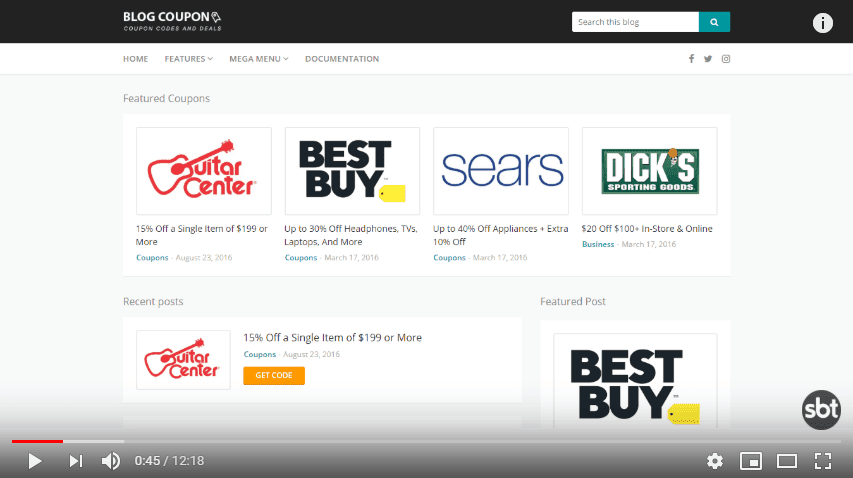This screenshot has height=478, width=853.
Task: Click the Business category link
Action: coord(598,244)
